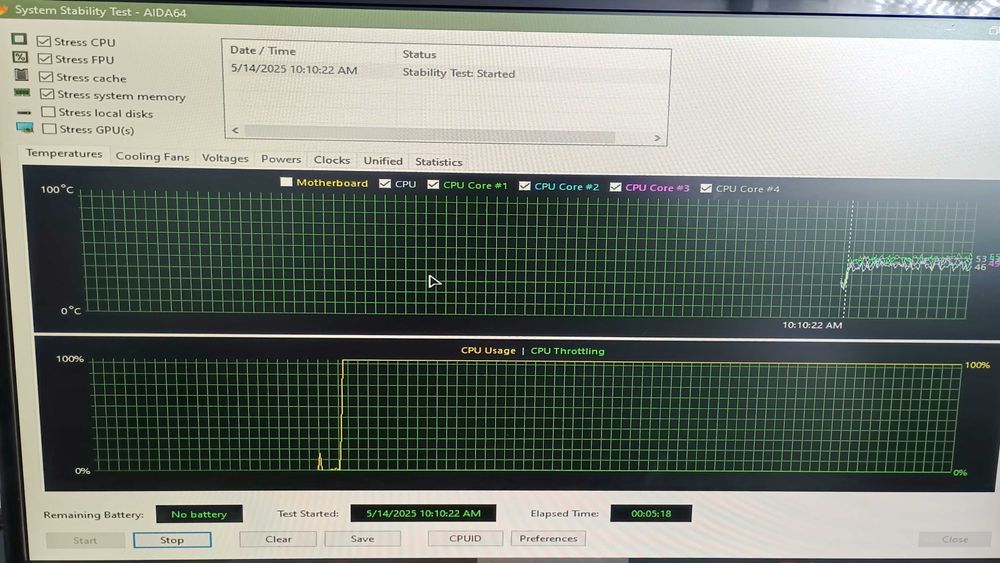The image size is (1000, 563).
Task: Click the Clear button
Action: pyautogui.click(x=278, y=539)
